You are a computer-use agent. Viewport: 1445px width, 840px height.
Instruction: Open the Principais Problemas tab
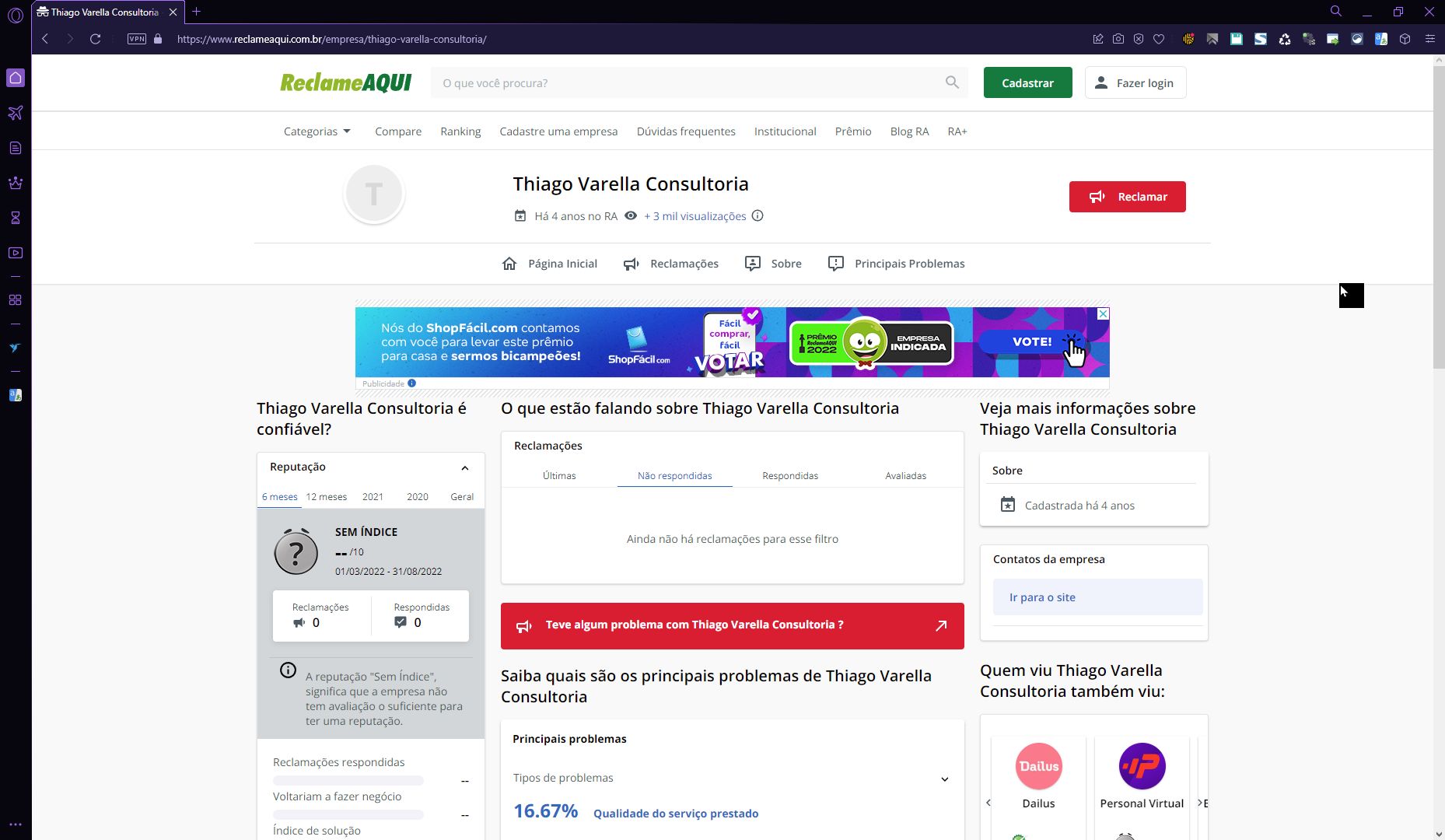pyautogui.click(x=897, y=264)
